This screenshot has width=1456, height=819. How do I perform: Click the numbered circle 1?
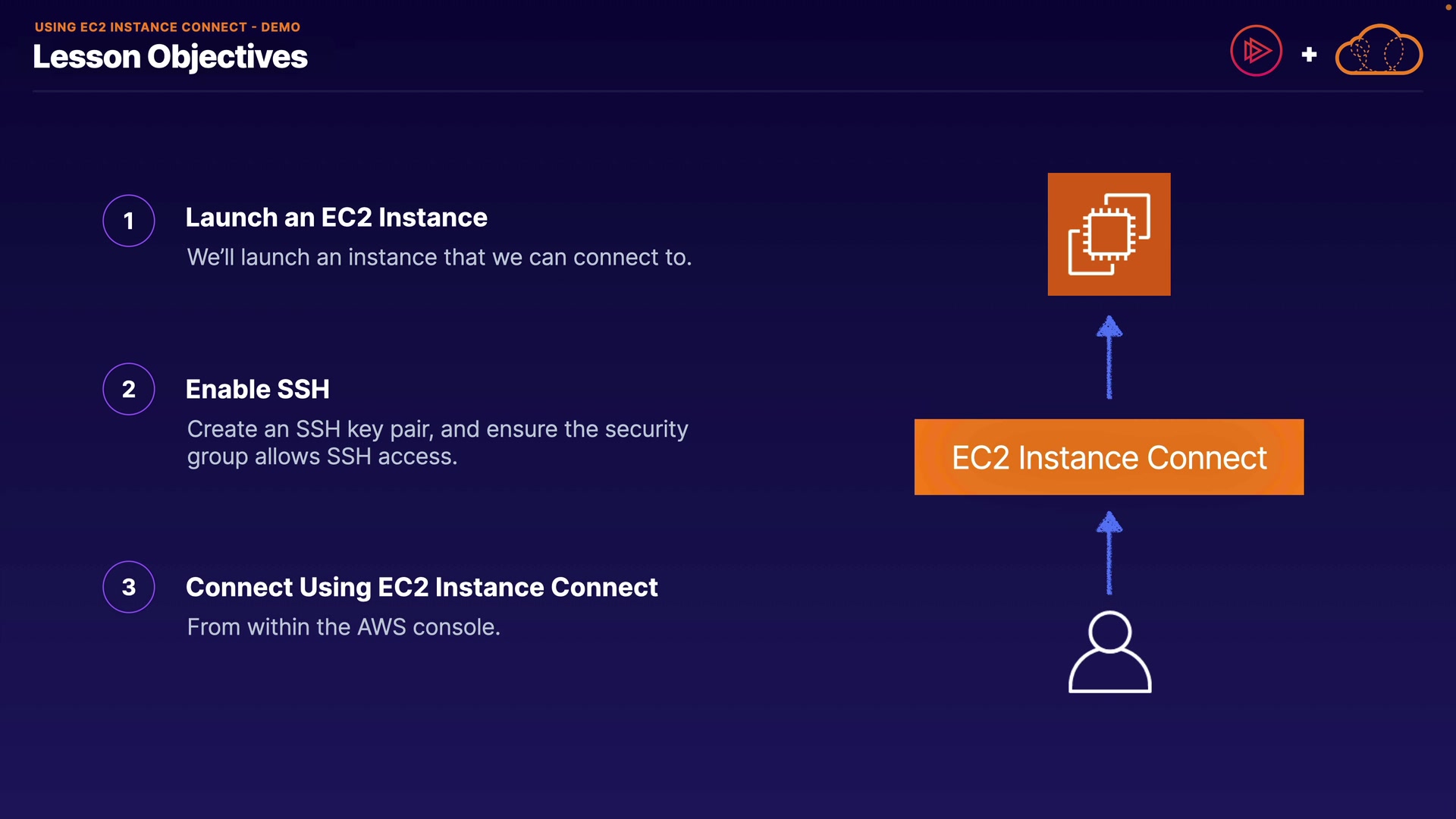pyautogui.click(x=129, y=221)
